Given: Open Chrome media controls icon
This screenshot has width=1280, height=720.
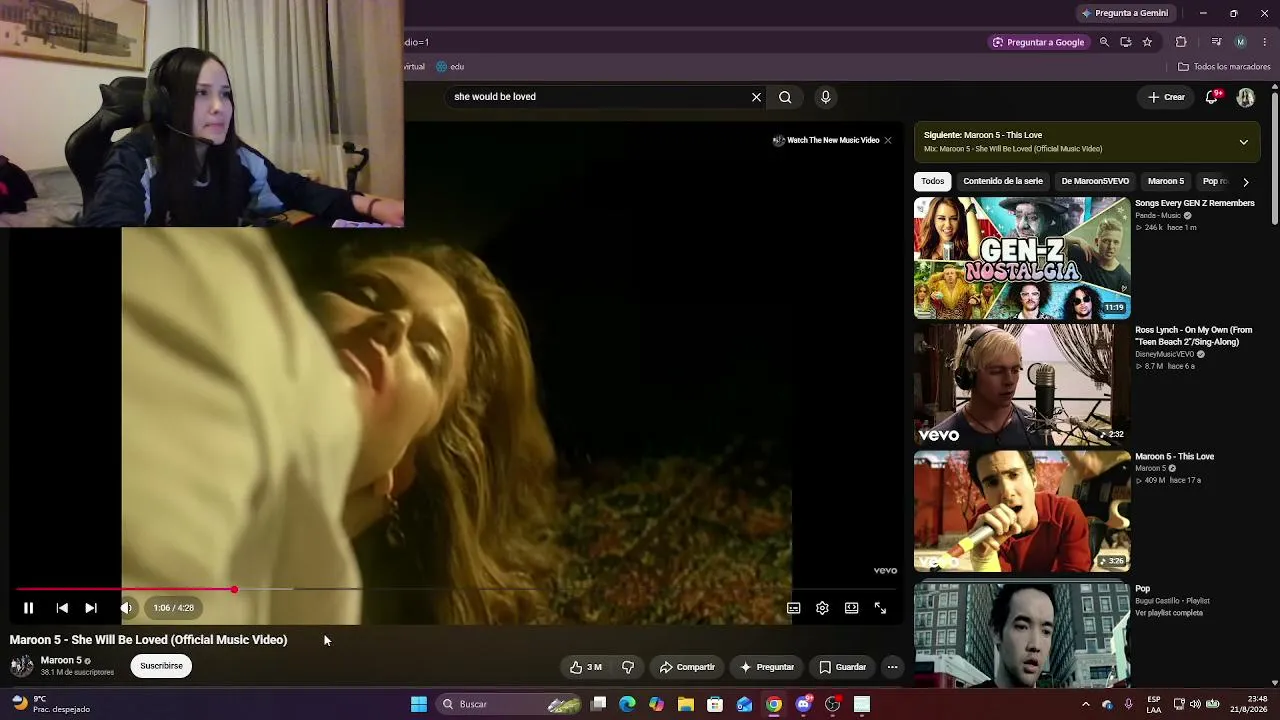Looking at the screenshot, I should click(x=1216, y=42).
